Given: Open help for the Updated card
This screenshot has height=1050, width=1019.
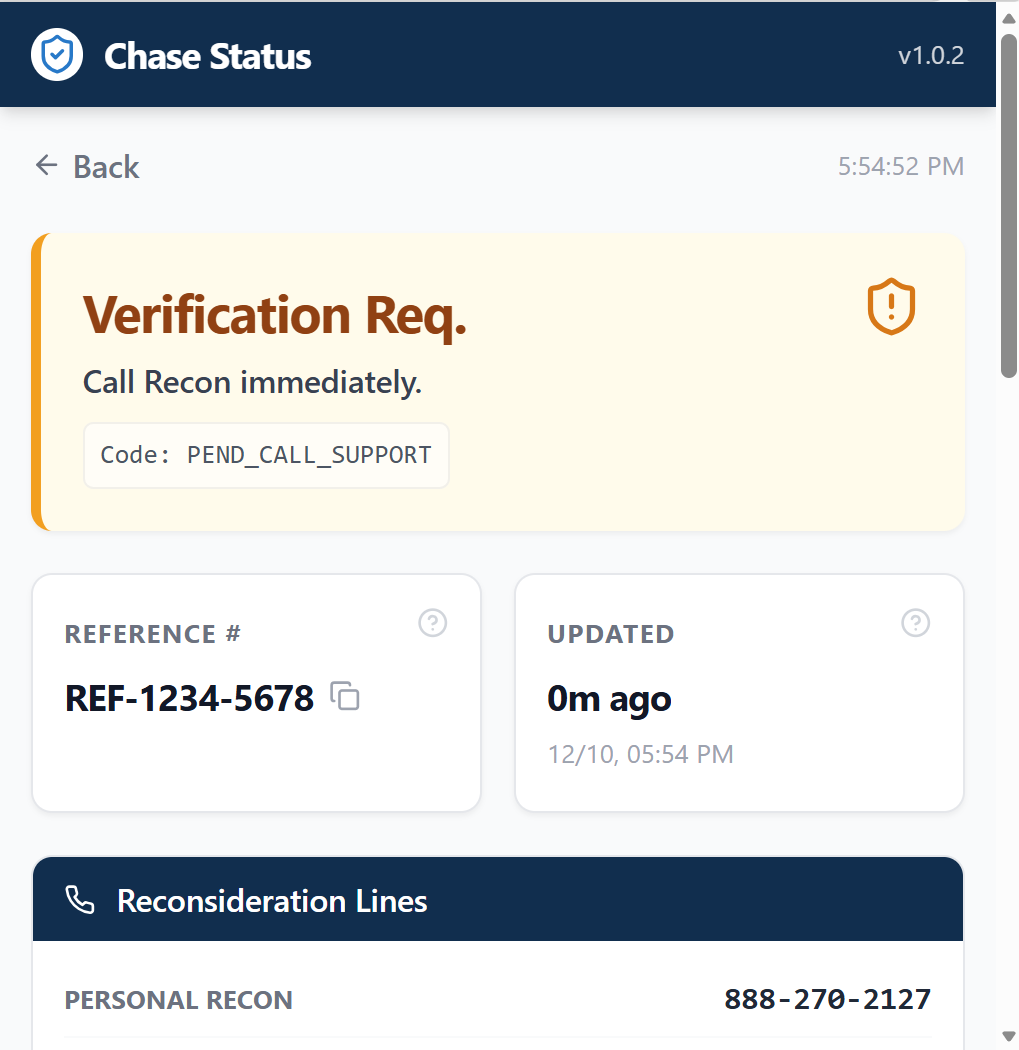Looking at the screenshot, I should 915,623.
